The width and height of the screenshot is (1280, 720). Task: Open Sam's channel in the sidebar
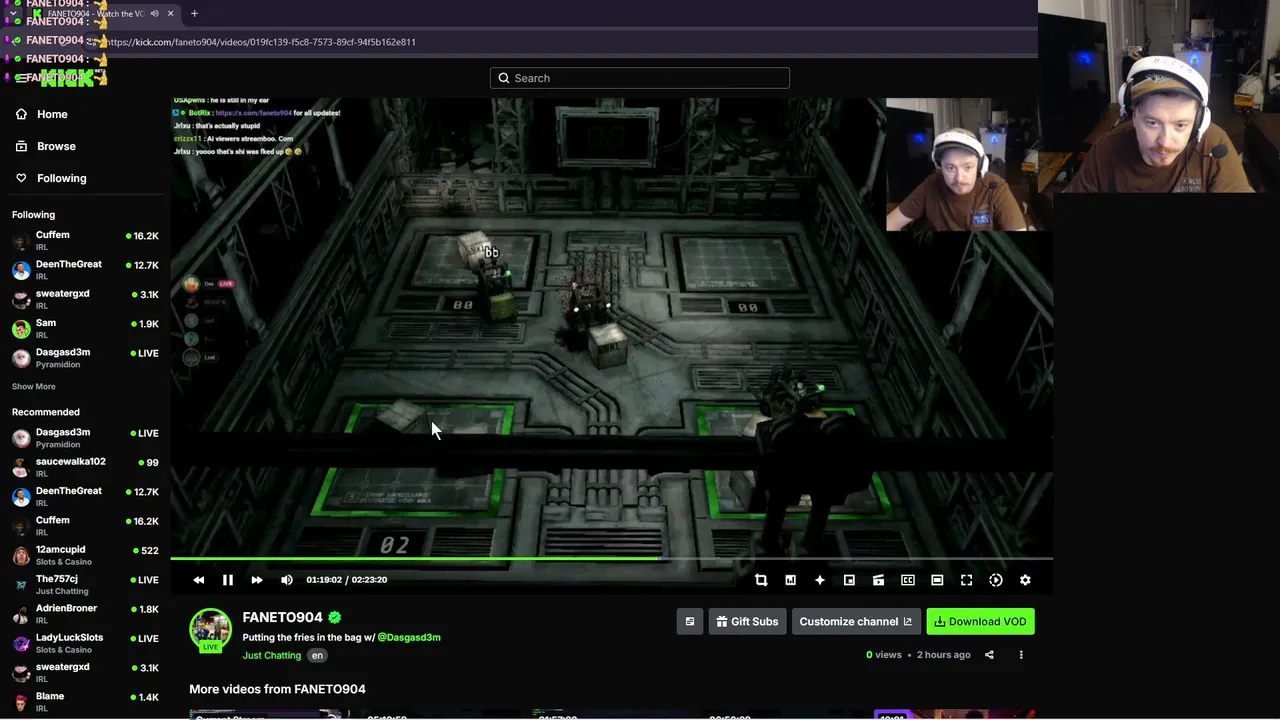pyautogui.click(x=85, y=328)
